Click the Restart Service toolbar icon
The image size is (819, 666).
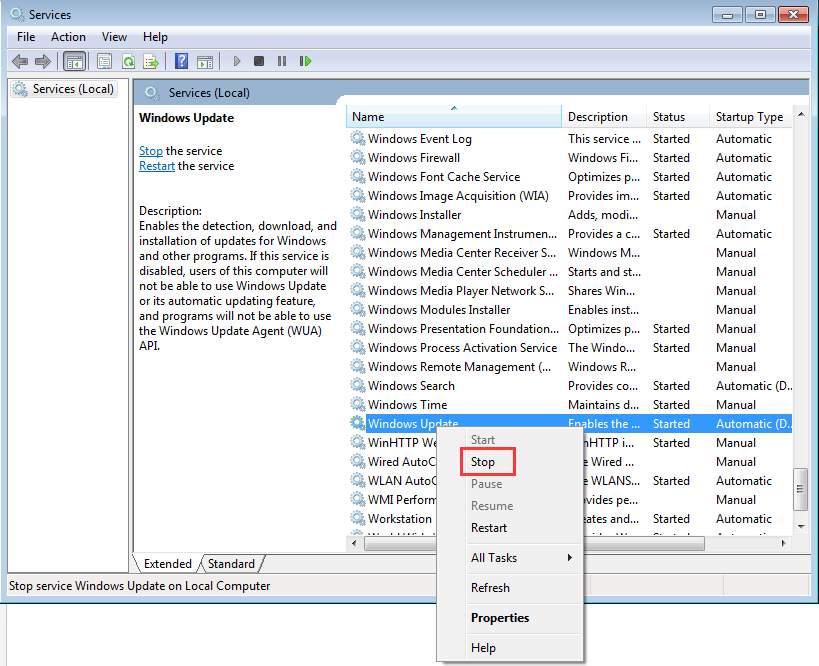coord(305,61)
